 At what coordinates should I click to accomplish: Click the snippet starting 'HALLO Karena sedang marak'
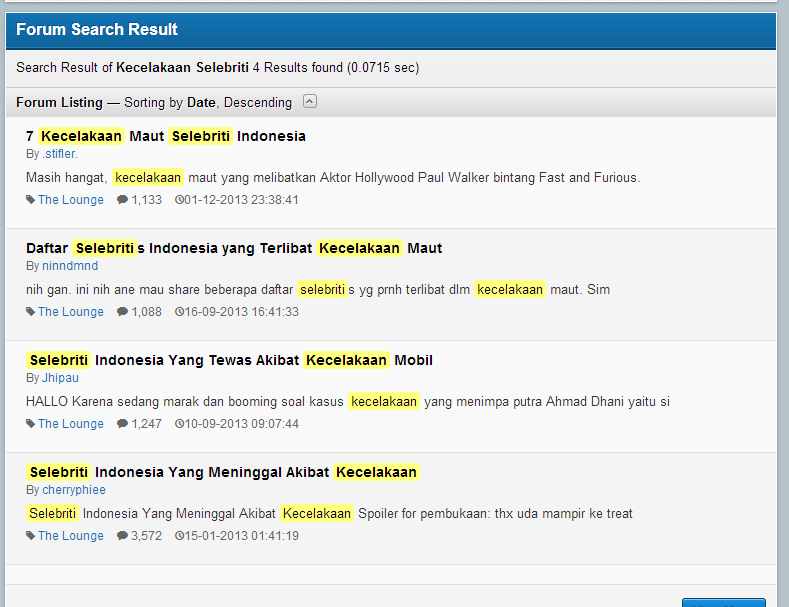(x=348, y=402)
